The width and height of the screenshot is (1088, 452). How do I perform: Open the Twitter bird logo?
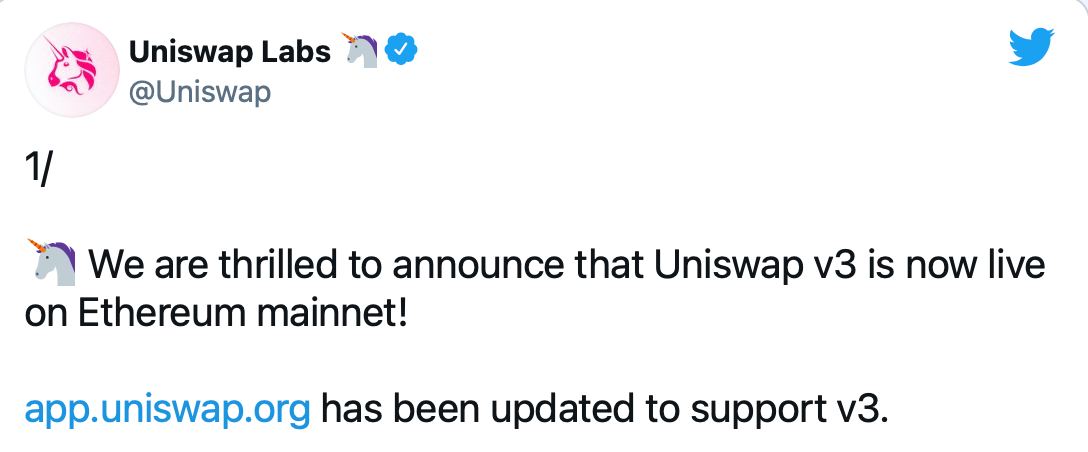(1032, 47)
